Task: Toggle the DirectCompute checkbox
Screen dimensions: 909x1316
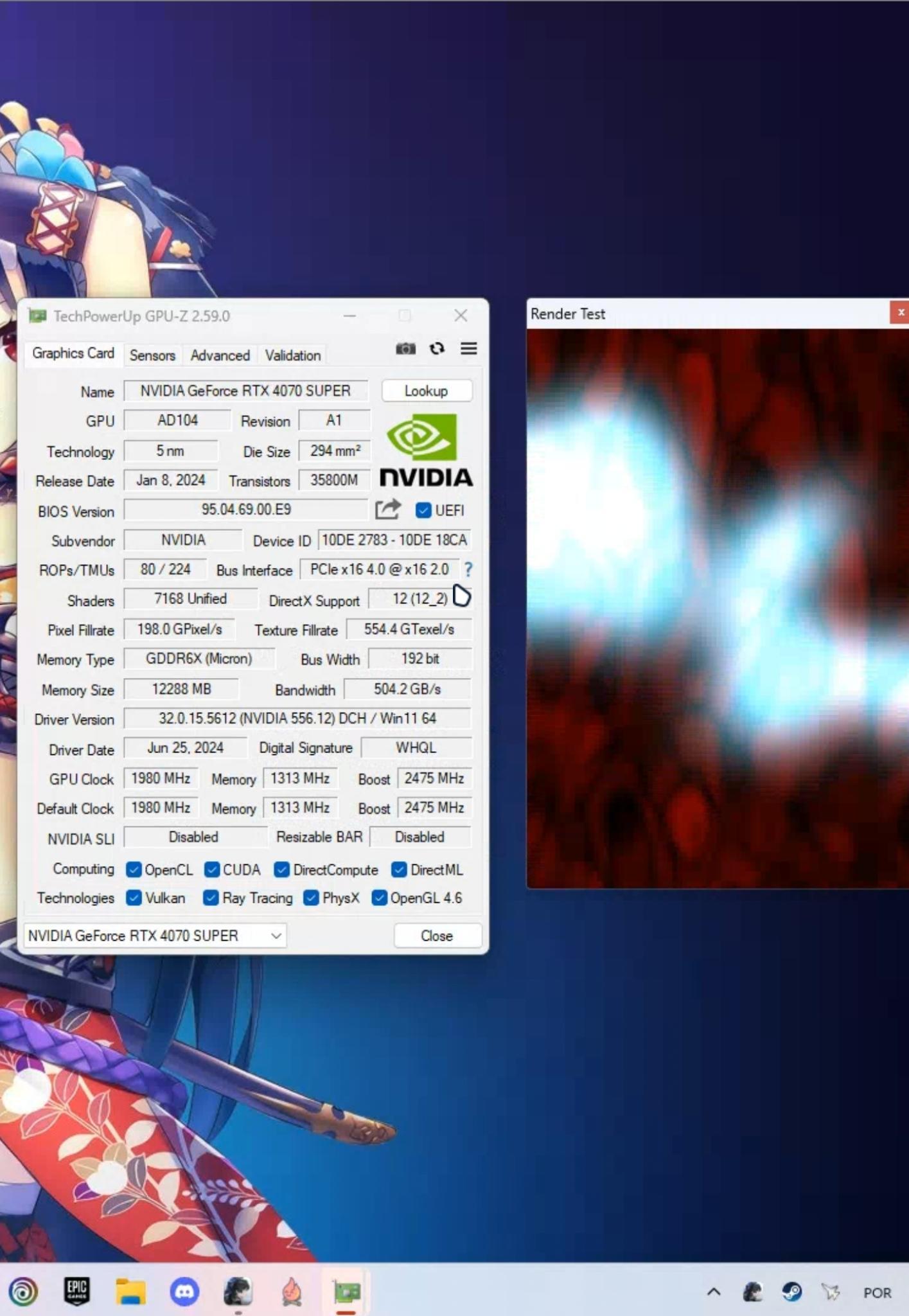Action: click(281, 869)
